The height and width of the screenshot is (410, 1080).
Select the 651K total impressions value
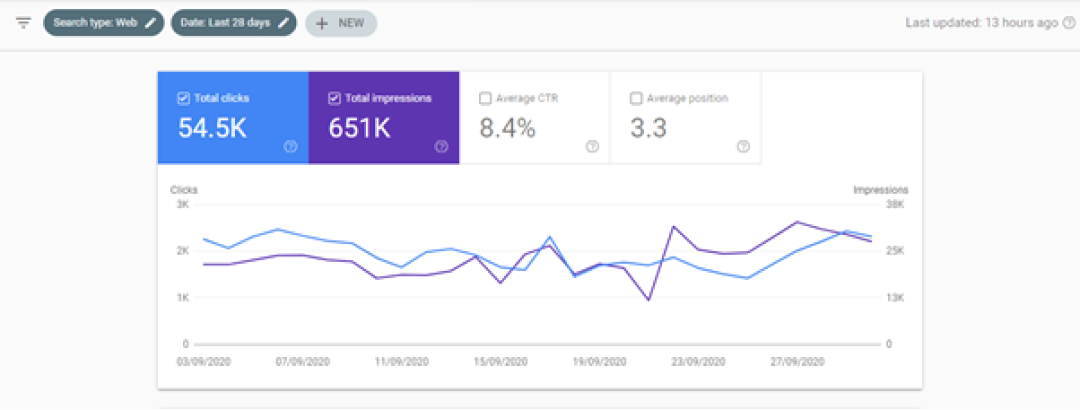[360, 128]
